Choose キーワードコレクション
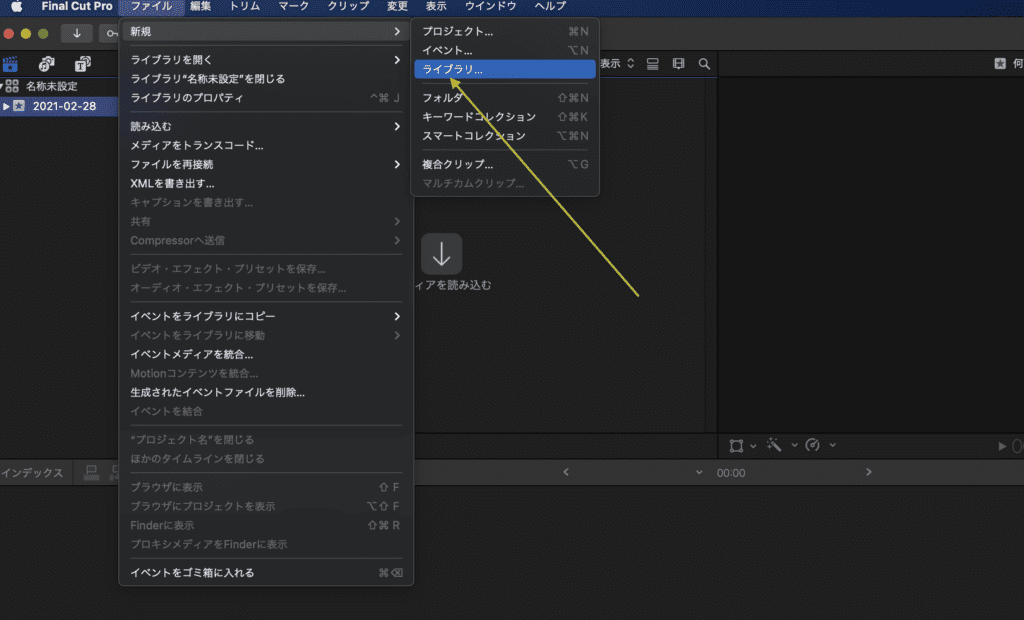This screenshot has width=1024, height=620. point(505,117)
